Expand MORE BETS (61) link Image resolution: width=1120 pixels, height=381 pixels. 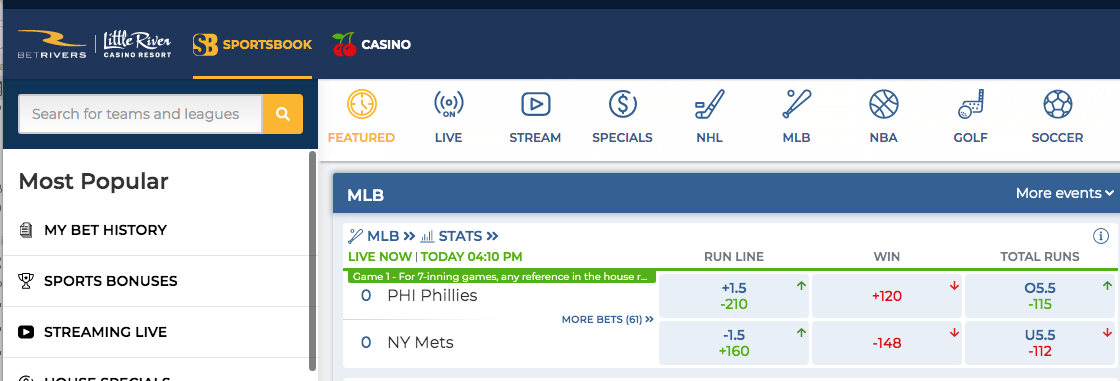pos(608,320)
